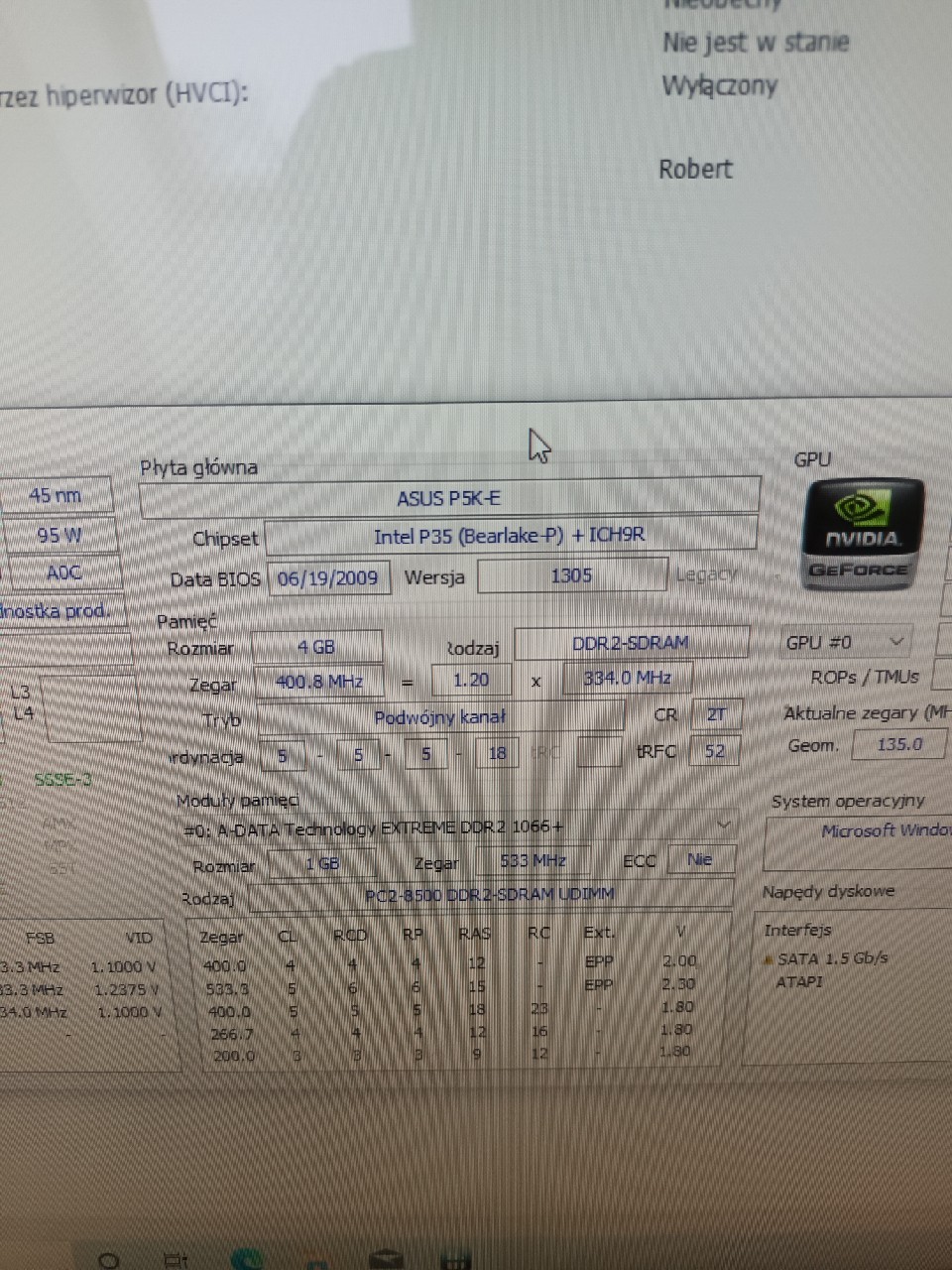Expand the A-DATA memory module dropdown
The image size is (952, 1270).
[459, 826]
